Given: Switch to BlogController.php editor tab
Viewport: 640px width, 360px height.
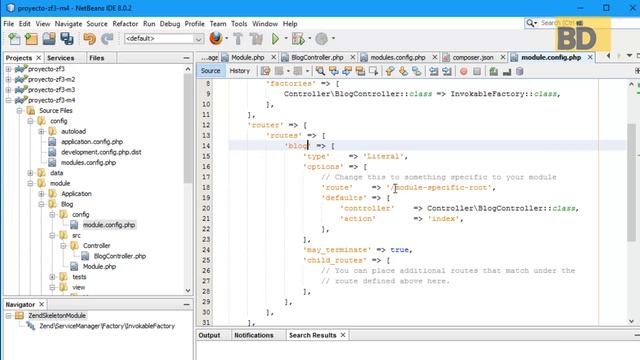Looking at the screenshot, I should (x=317, y=58).
